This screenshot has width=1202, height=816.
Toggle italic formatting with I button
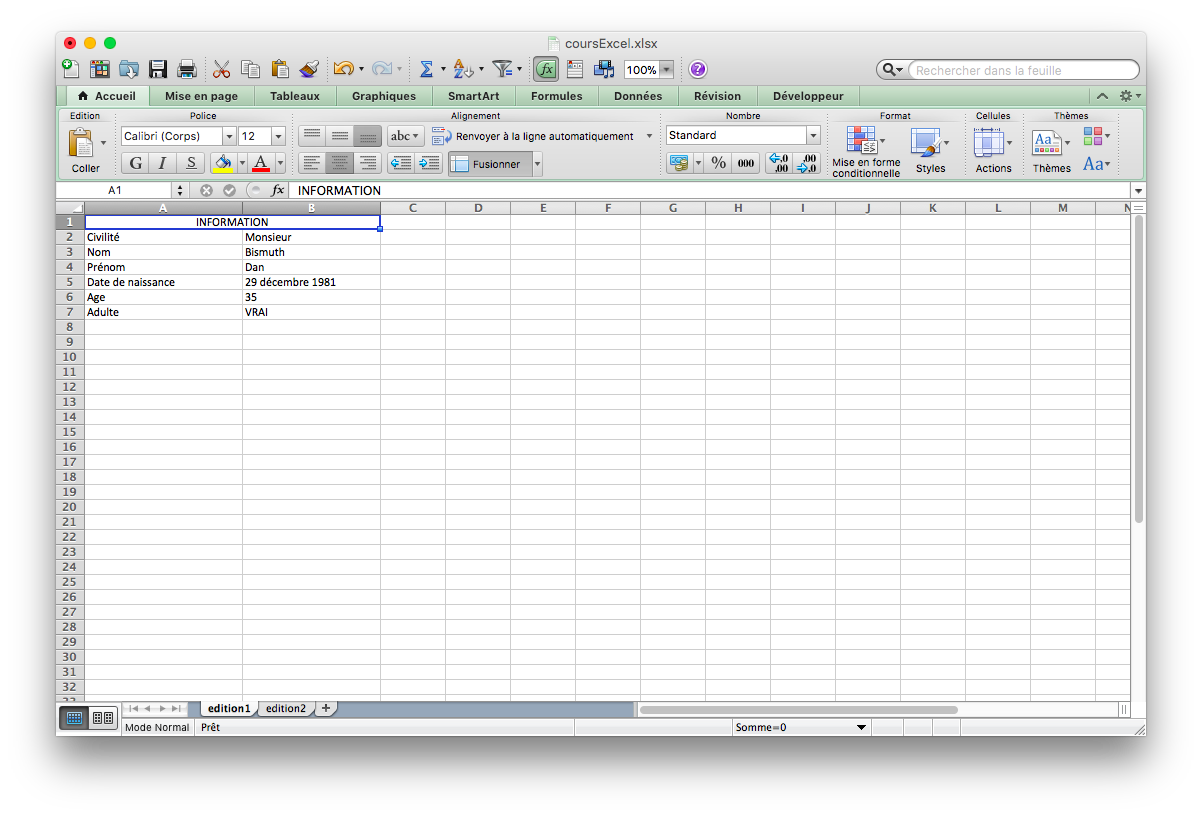click(162, 163)
